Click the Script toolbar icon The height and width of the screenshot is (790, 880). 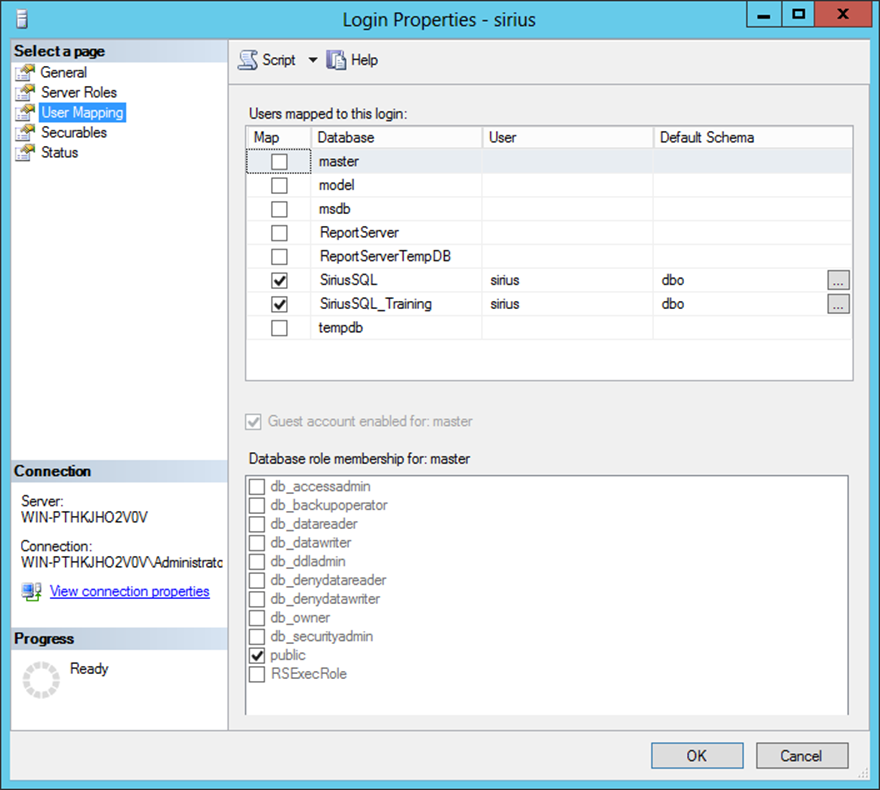(x=248, y=60)
